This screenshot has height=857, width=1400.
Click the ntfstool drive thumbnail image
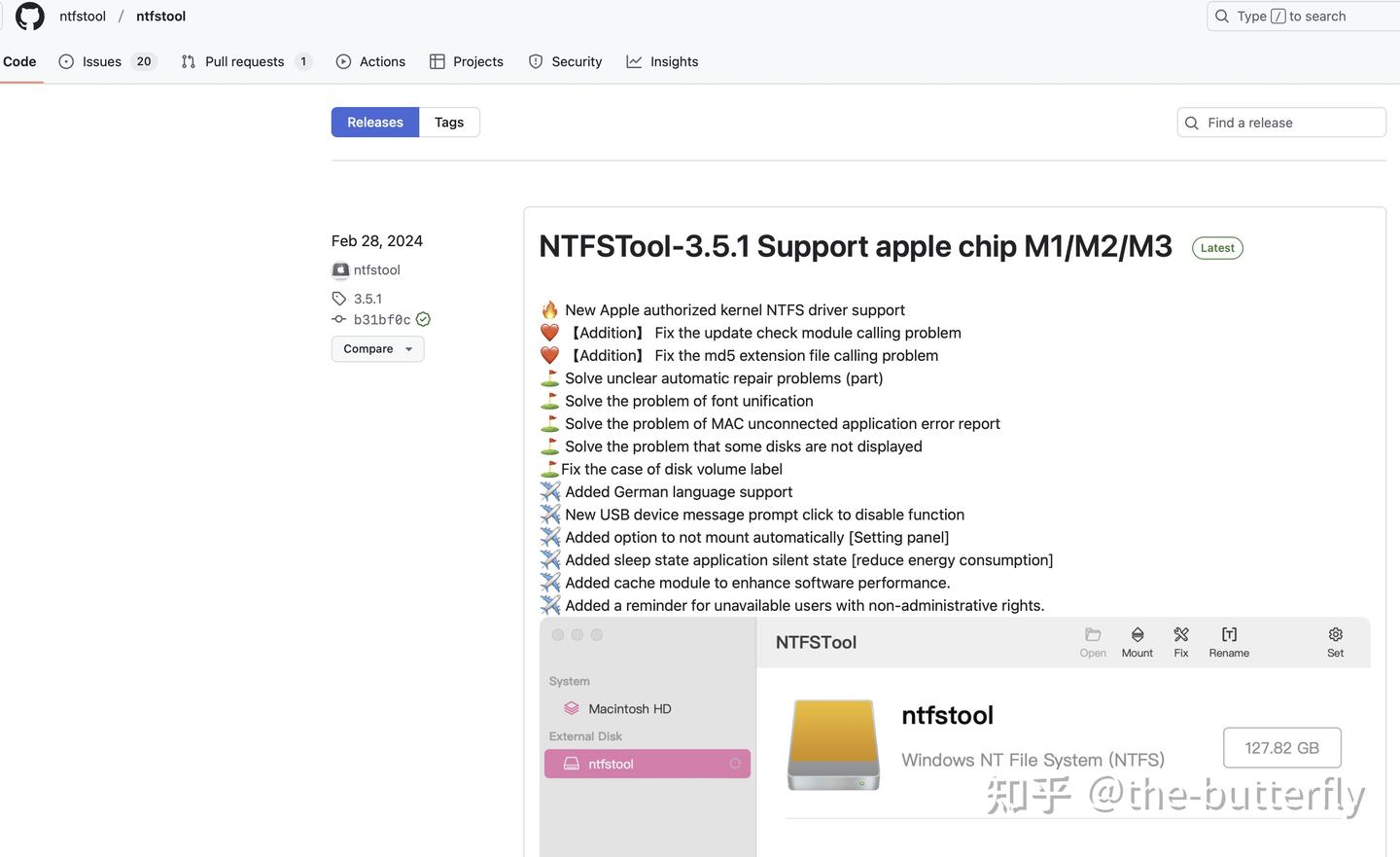833,745
